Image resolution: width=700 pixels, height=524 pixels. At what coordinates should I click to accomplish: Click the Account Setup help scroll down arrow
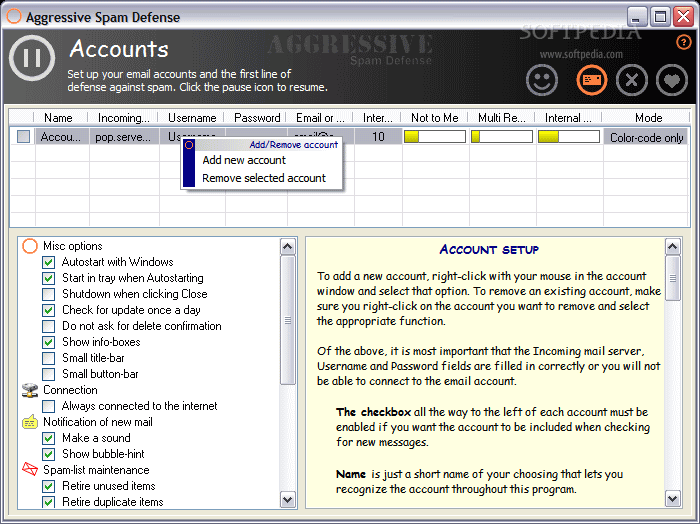pos(673,498)
